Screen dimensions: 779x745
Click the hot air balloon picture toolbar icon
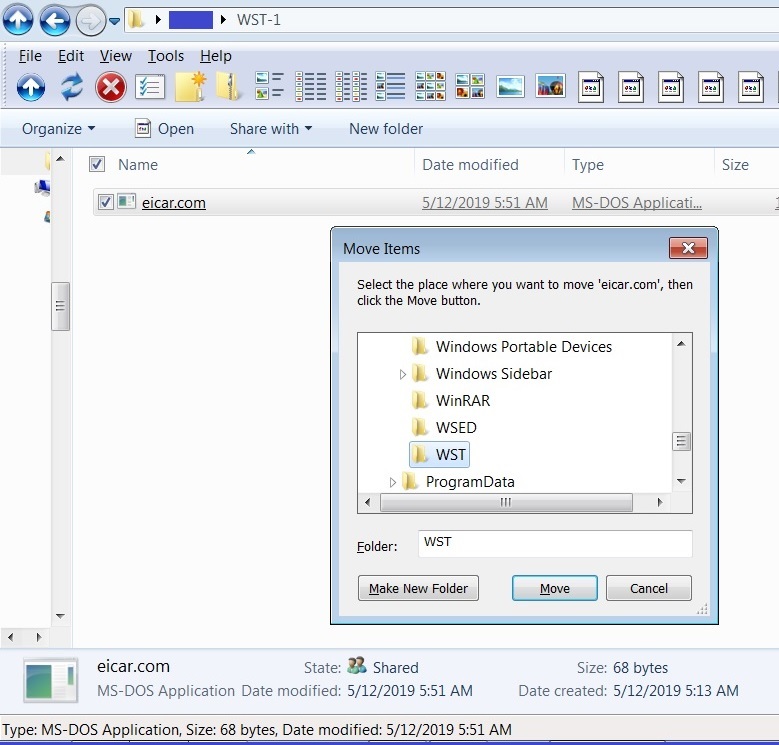[550, 86]
